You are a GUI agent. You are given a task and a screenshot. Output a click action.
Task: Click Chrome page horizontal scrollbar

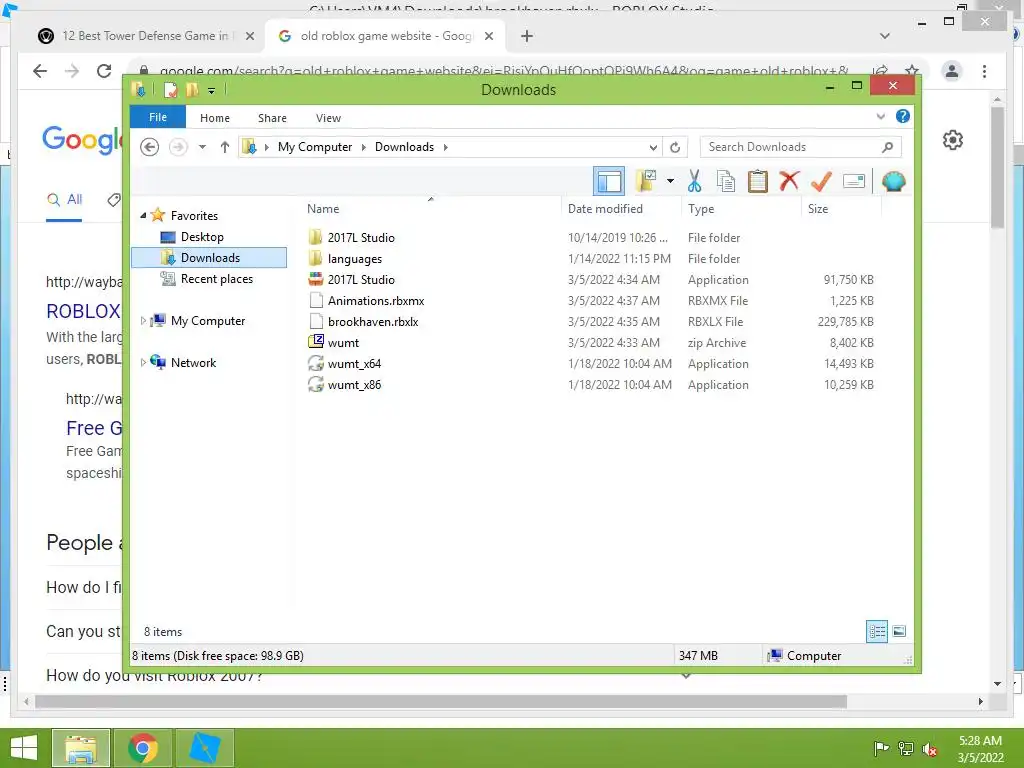click(x=441, y=701)
